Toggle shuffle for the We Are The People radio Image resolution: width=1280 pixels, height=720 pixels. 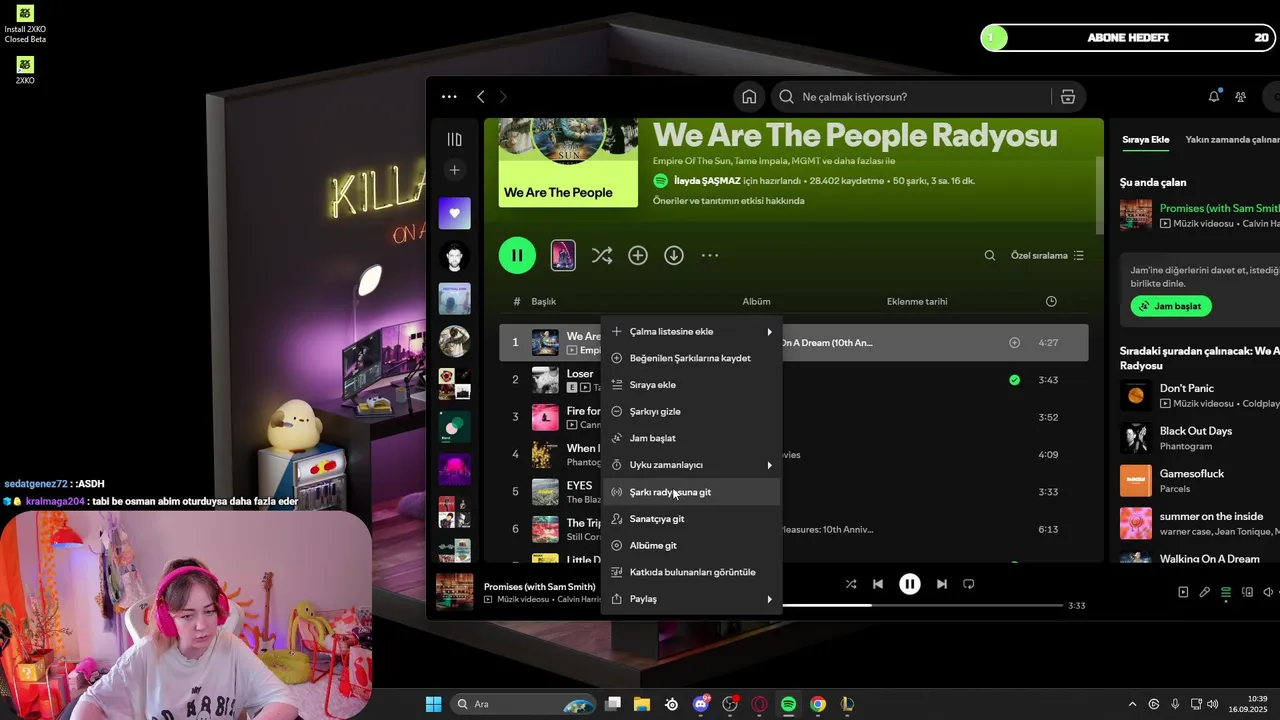pos(602,256)
